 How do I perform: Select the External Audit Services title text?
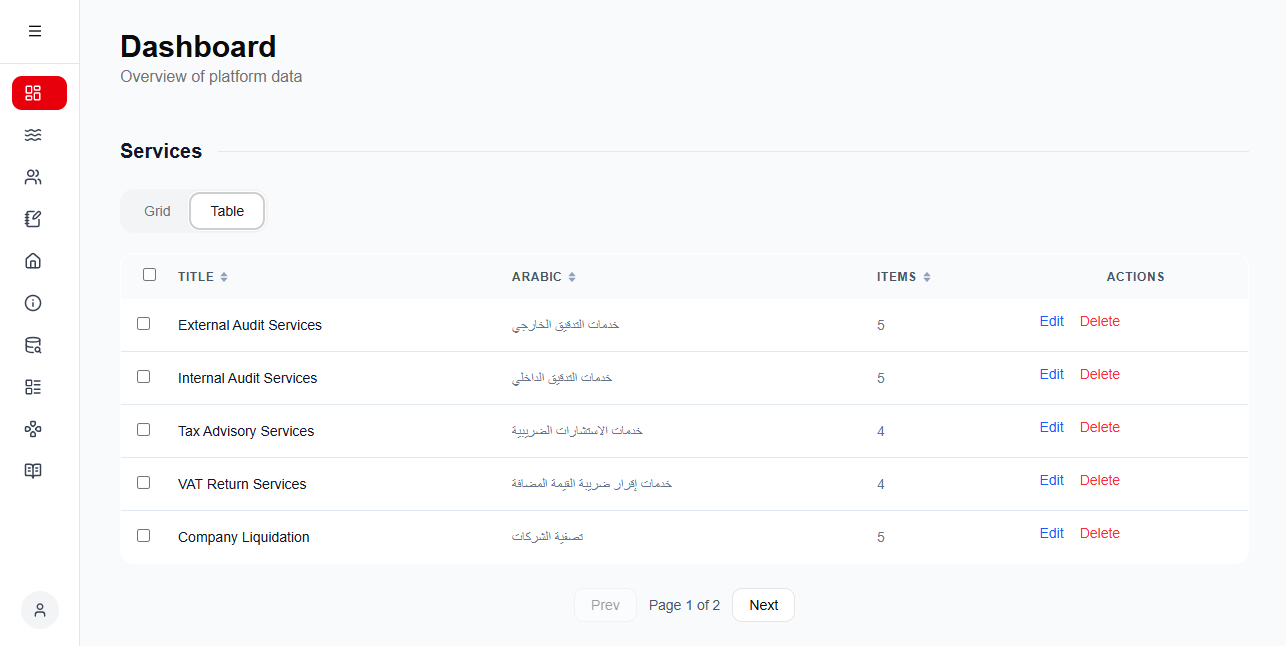[250, 325]
